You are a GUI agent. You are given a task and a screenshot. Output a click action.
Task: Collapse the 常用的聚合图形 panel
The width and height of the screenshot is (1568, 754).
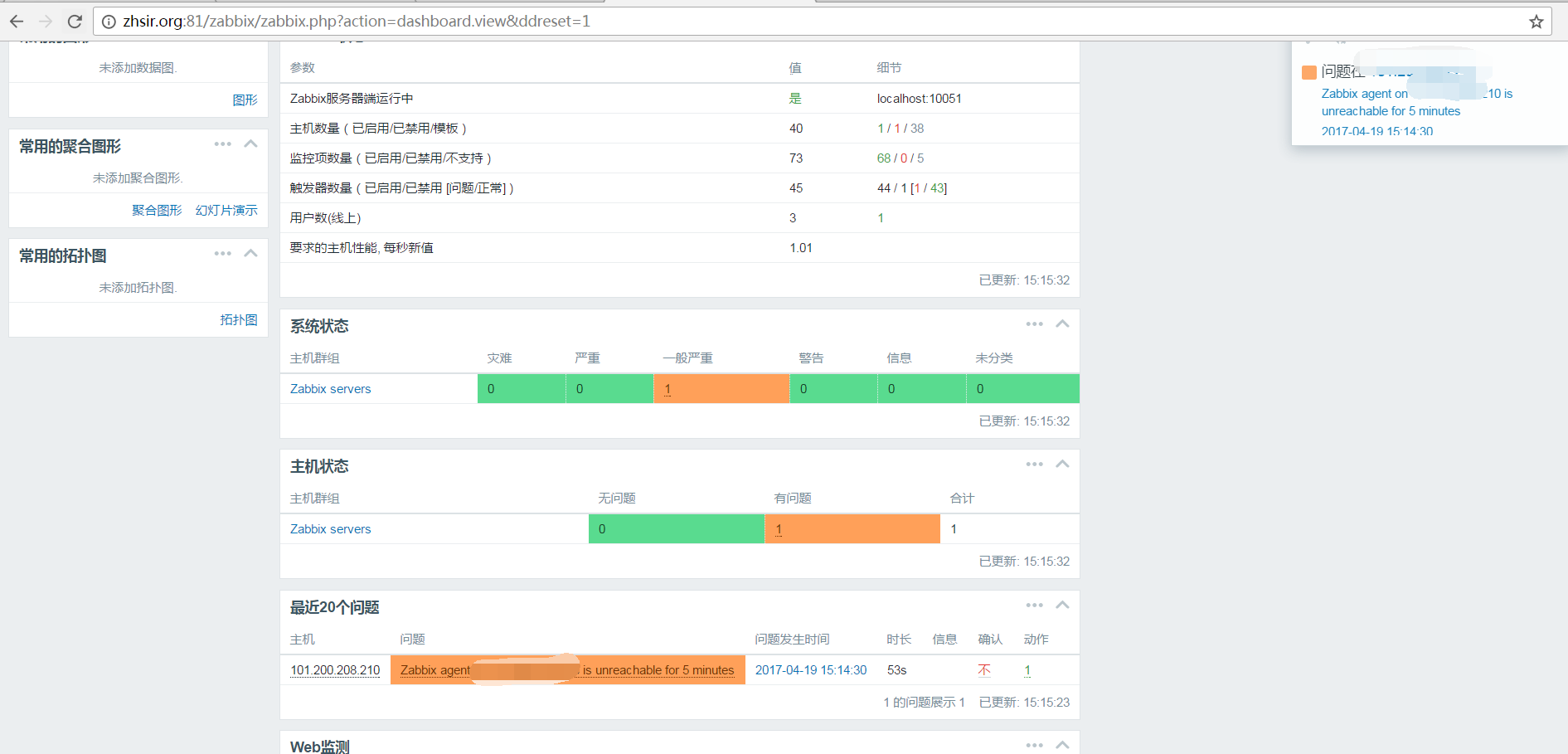(x=250, y=144)
